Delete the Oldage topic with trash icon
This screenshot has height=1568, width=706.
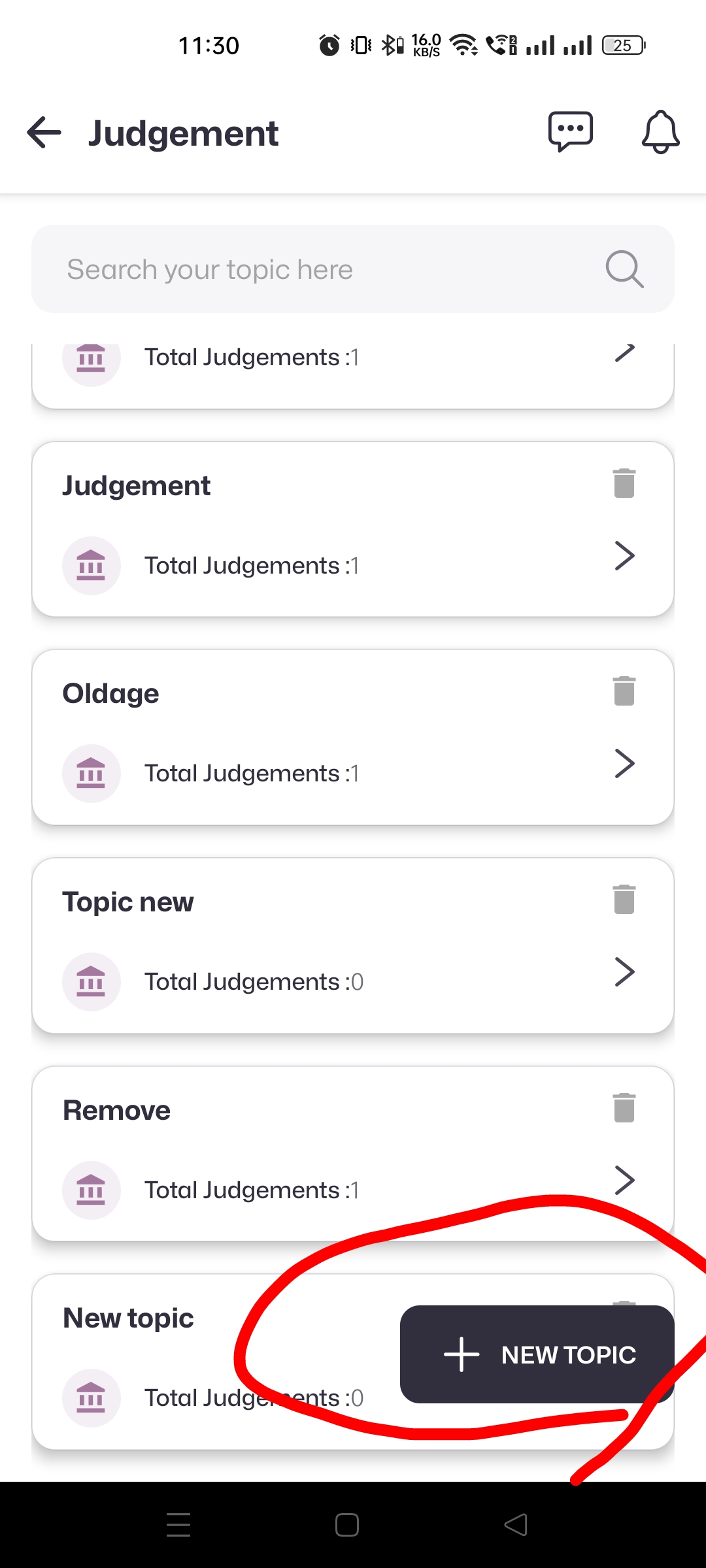[x=624, y=691]
